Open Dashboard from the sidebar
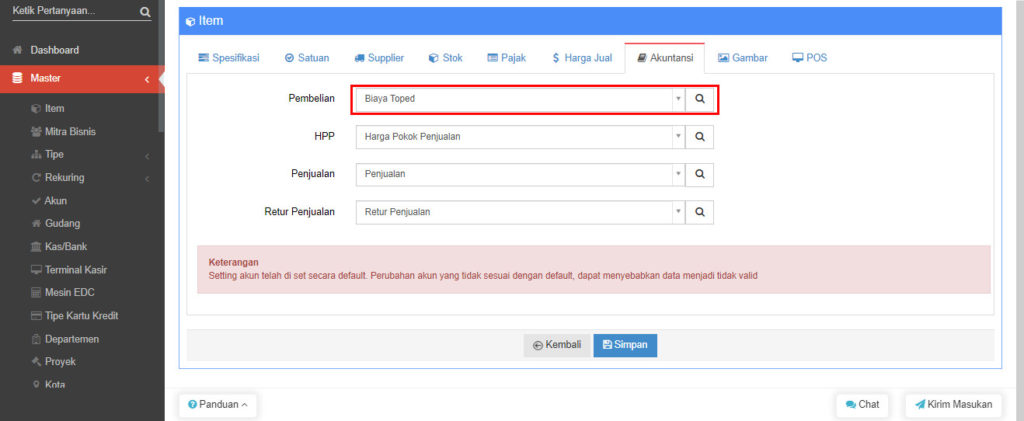Image resolution: width=1024 pixels, height=421 pixels. (x=54, y=50)
